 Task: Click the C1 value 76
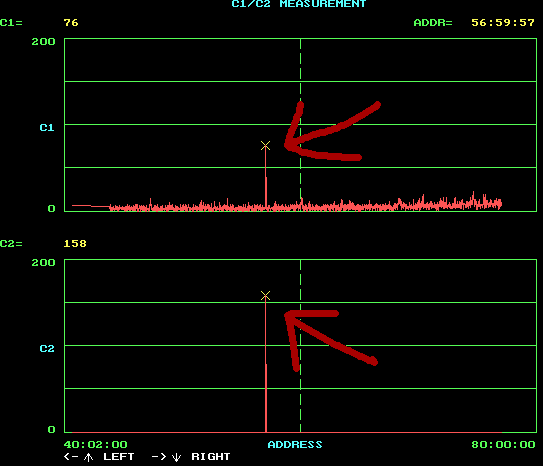[x=71, y=23]
